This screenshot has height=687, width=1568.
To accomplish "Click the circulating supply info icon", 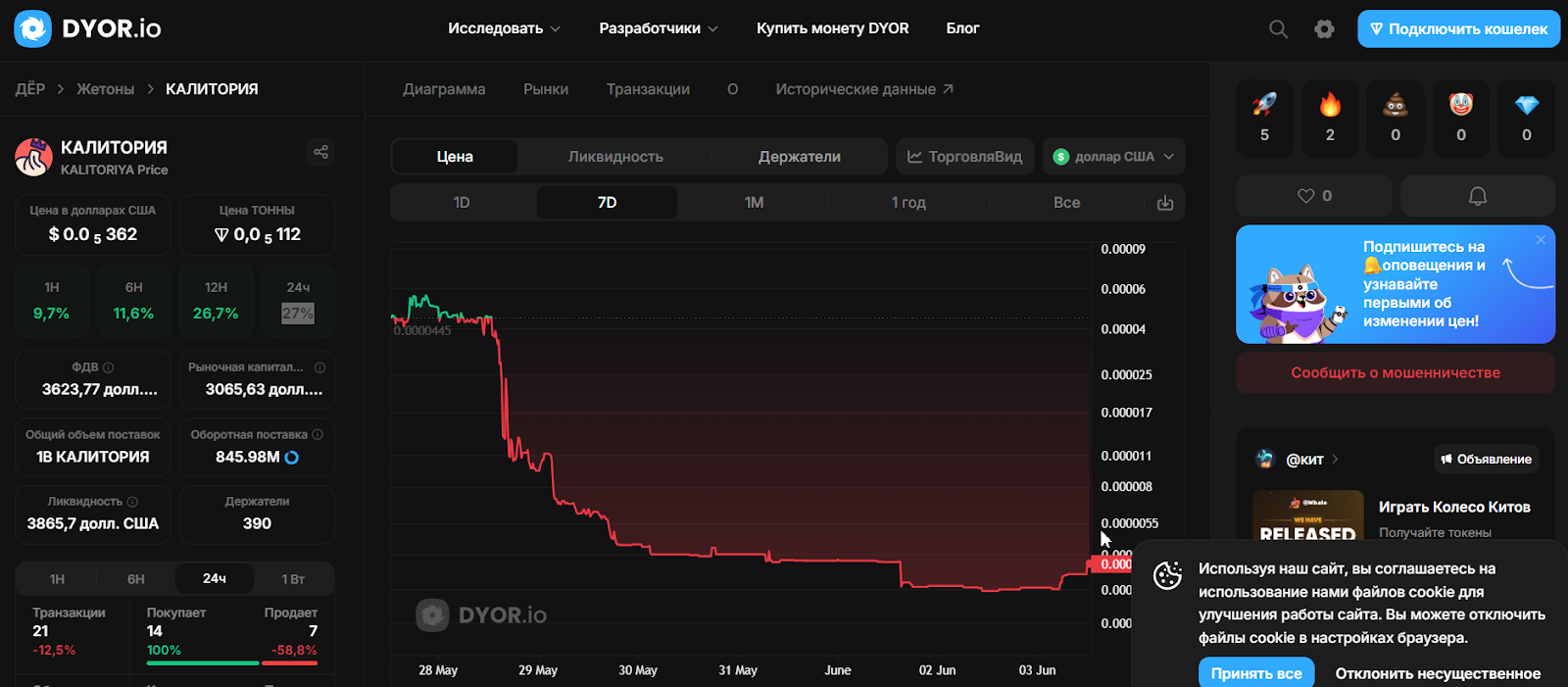I will [x=318, y=434].
